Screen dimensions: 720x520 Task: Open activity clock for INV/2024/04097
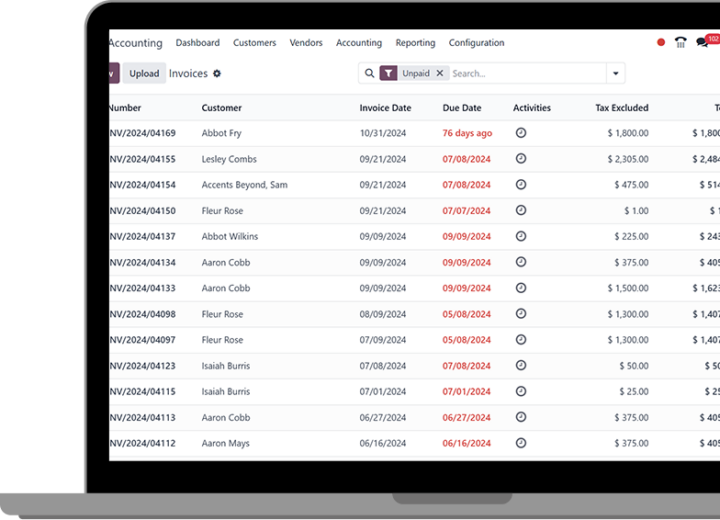pyautogui.click(x=521, y=339)
